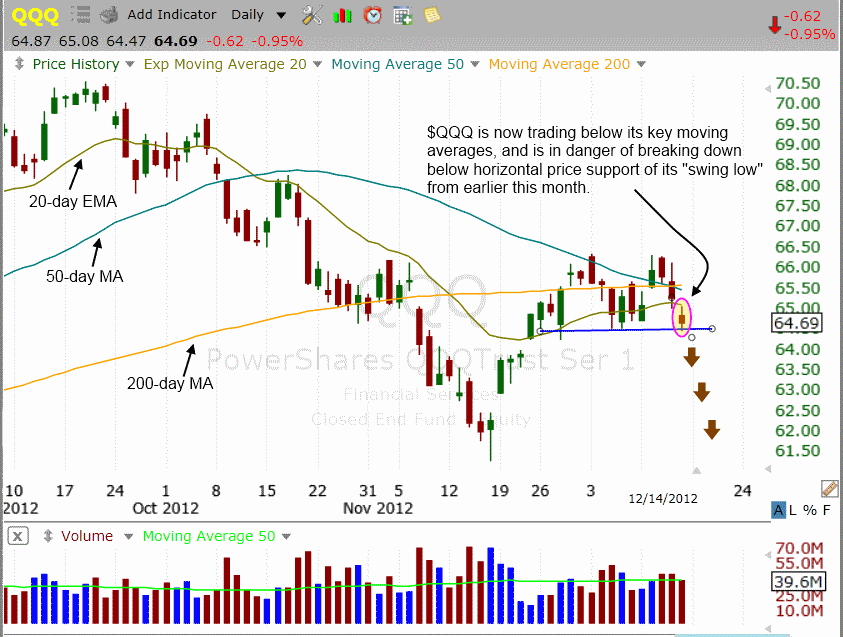Click the -0.95% change in header row
The height and width of the screenshot is (637, 843).
click(277, 41)
